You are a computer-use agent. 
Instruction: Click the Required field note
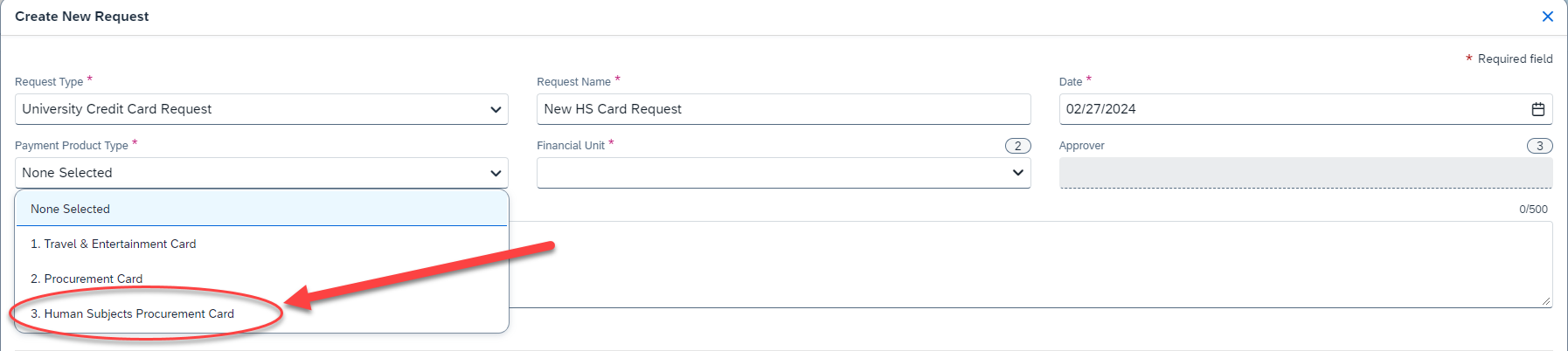click(x=1509, y=58)
